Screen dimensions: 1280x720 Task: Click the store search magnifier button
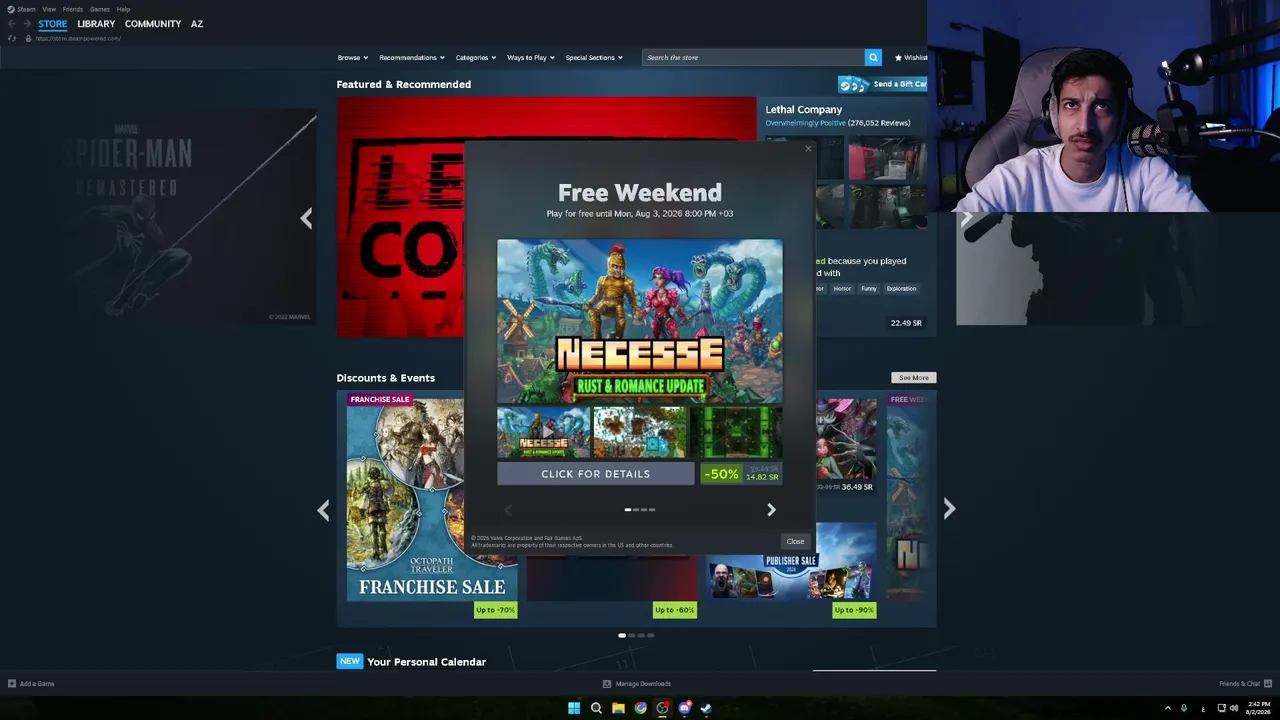click(873, 57)
